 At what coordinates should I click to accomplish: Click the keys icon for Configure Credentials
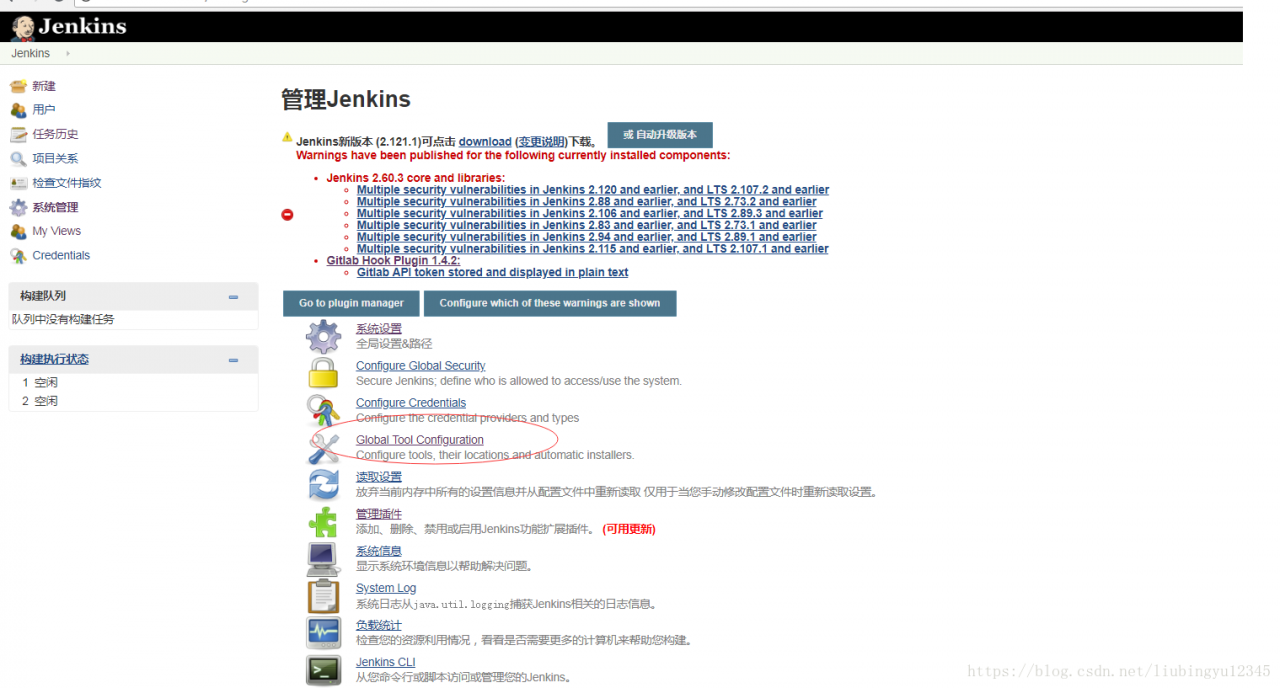323,410
